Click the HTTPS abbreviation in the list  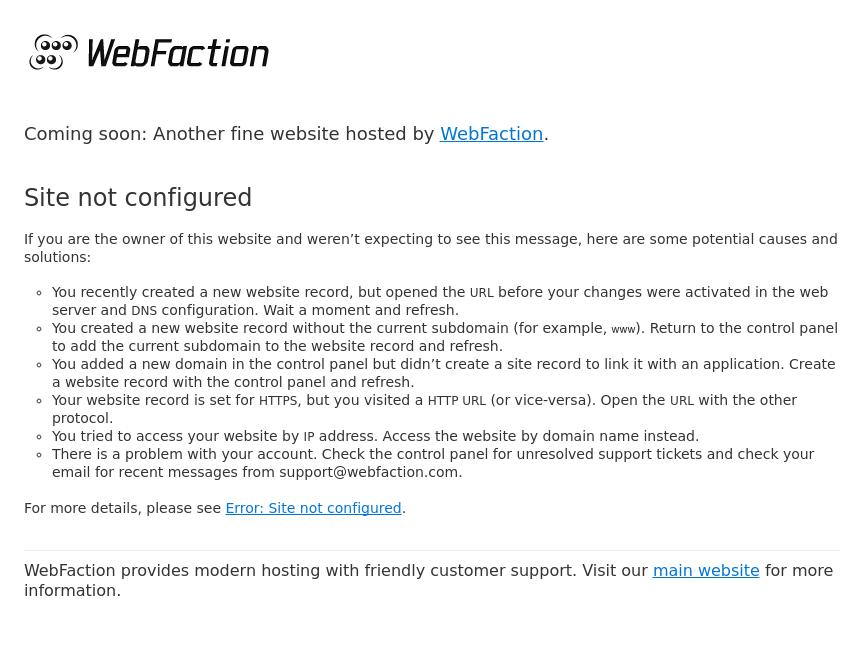[278, 401]
